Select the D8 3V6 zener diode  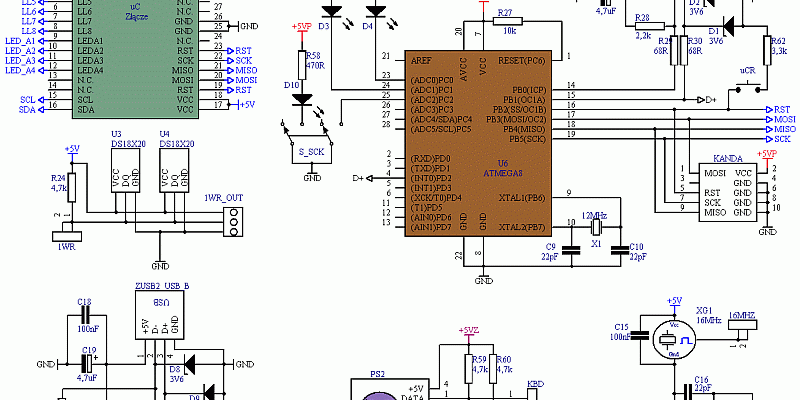(x=188, y=360)
